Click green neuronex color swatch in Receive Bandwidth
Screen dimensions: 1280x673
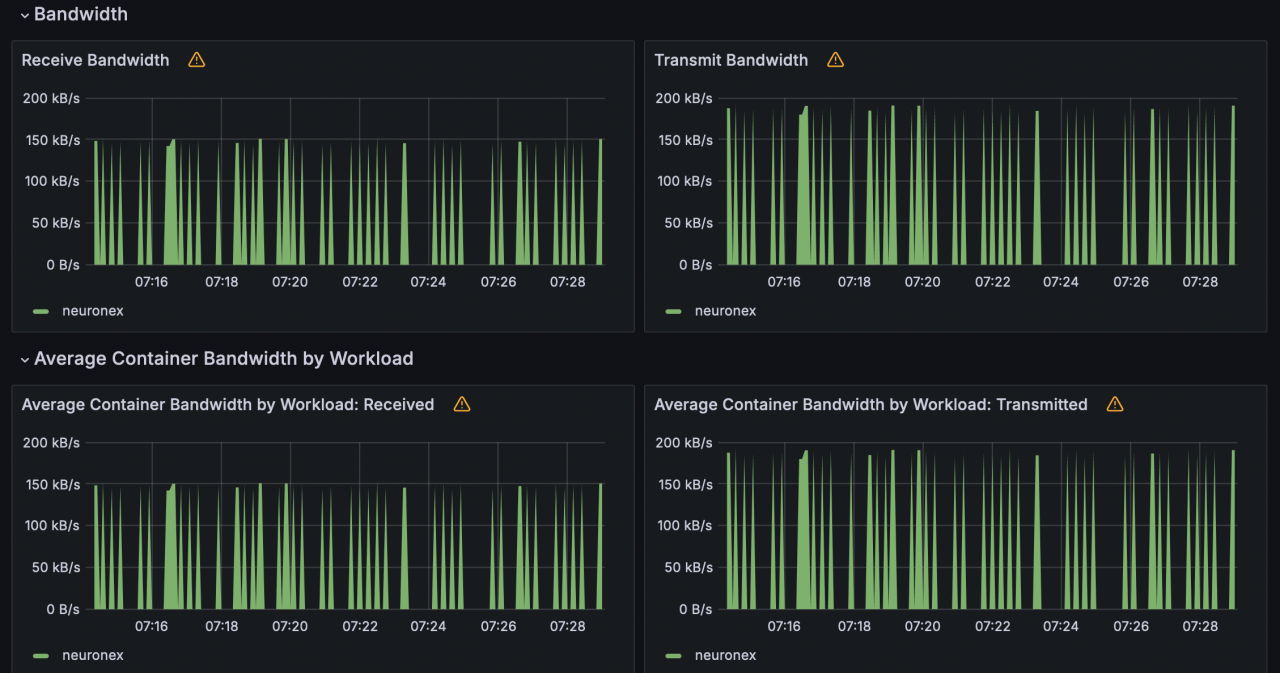(x=41, y=311)
